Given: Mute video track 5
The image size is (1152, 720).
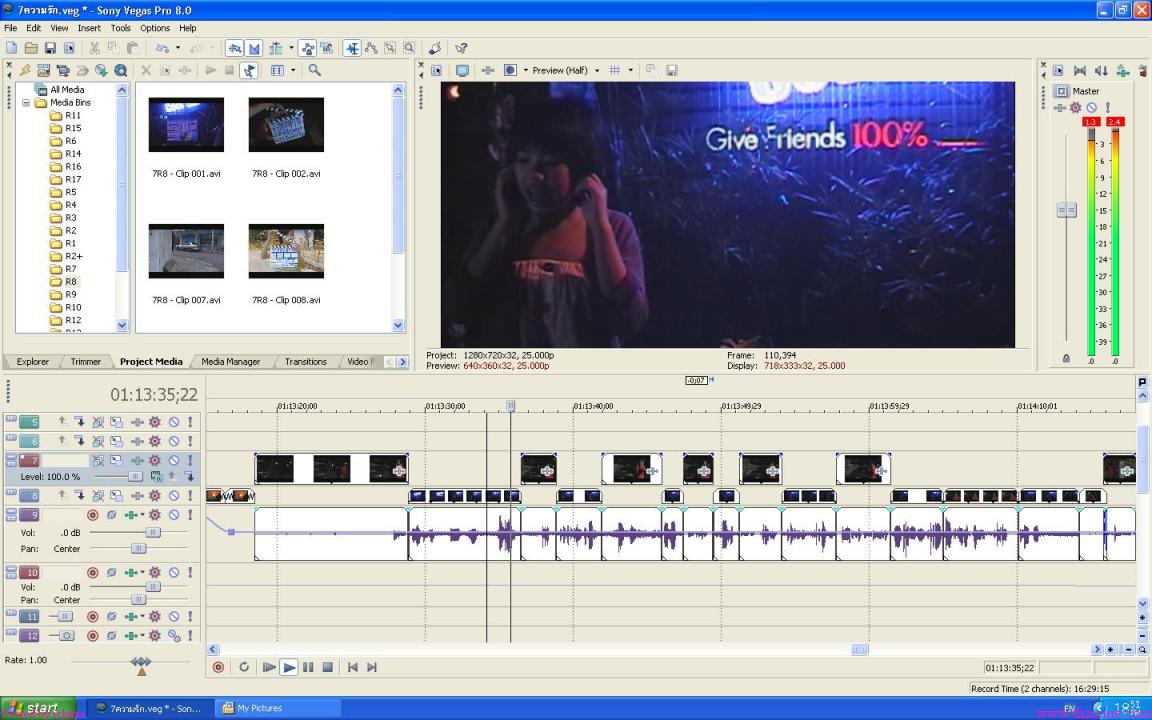Looking at the screenshot, I should pyautogui.click(x=174, y=422).
